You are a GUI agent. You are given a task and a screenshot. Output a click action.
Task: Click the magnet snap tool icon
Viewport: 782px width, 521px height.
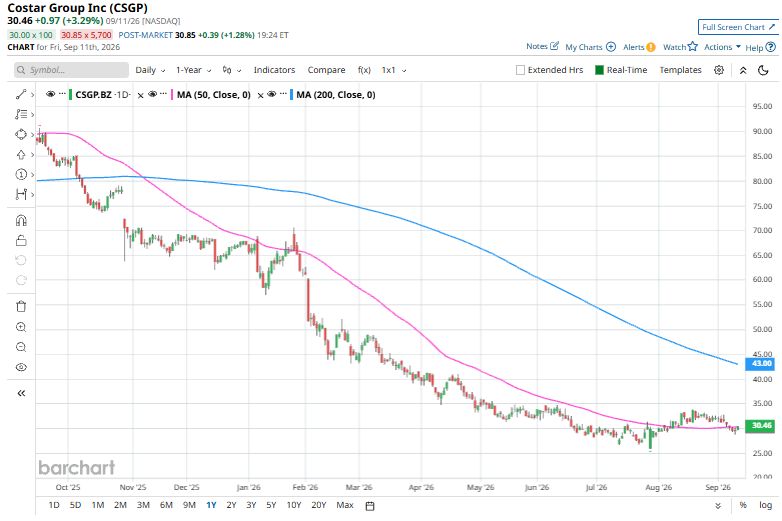click(x=21, y=220)
